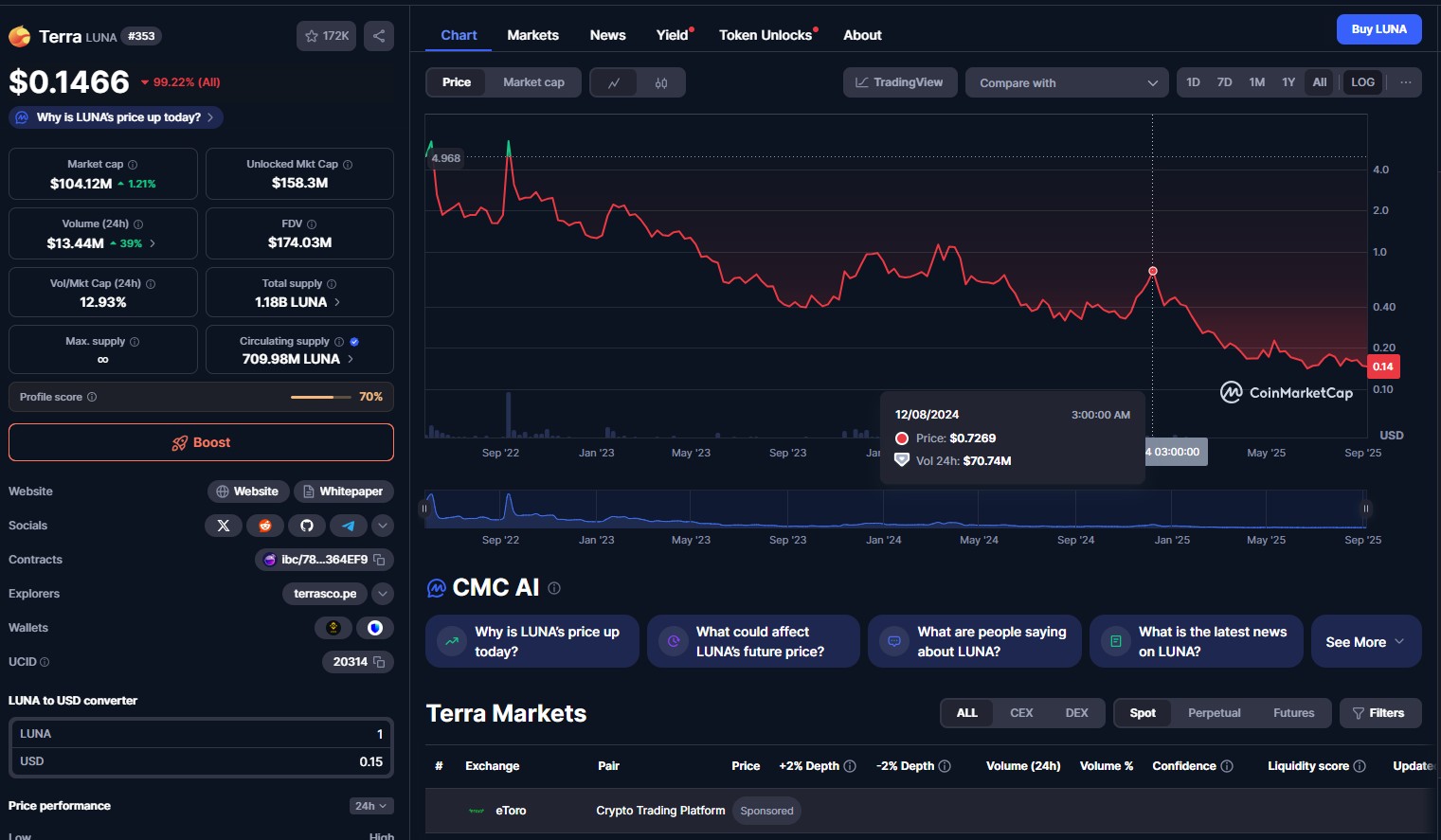Viewport: 1441px width, 840px height.
Task: Show info for Confidence column
Action: (x=1227, y=766)
